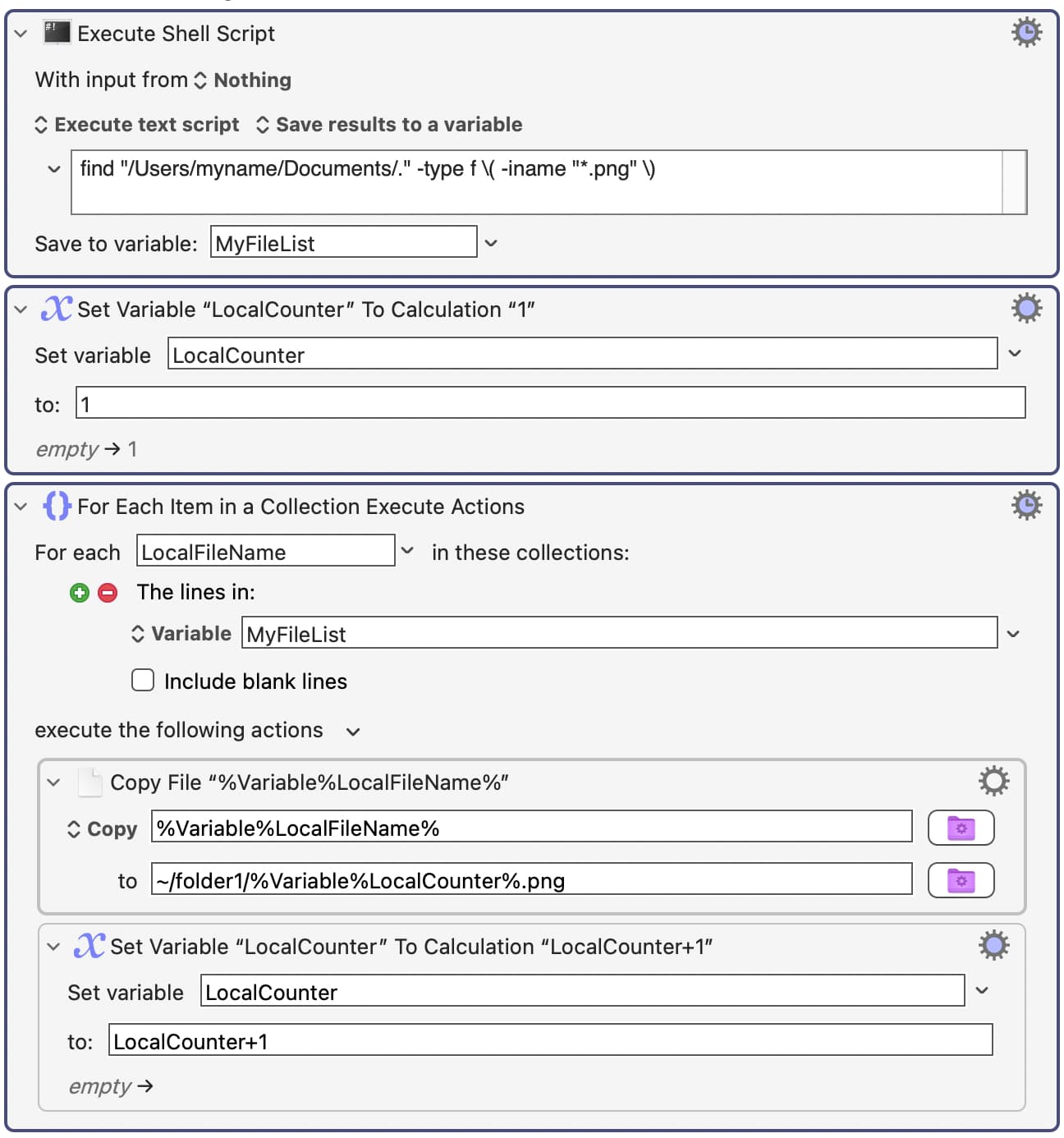This screenshot has width=1064, height=1138.
Task: Open gear menu of For Each action
Action: [x=1026, y=506]
